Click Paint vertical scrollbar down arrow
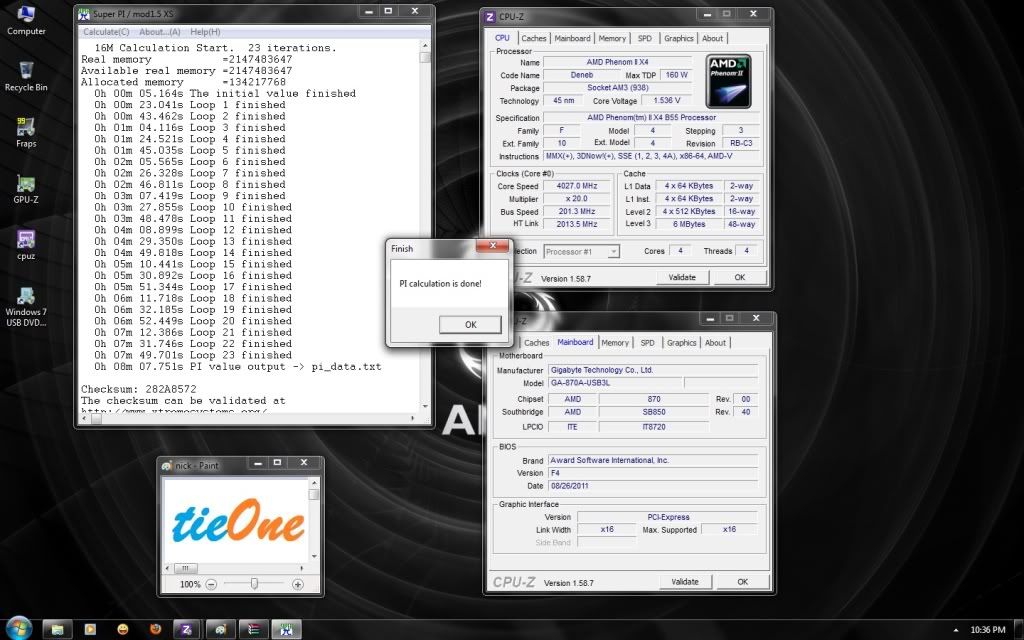 (x=314, y=556)
